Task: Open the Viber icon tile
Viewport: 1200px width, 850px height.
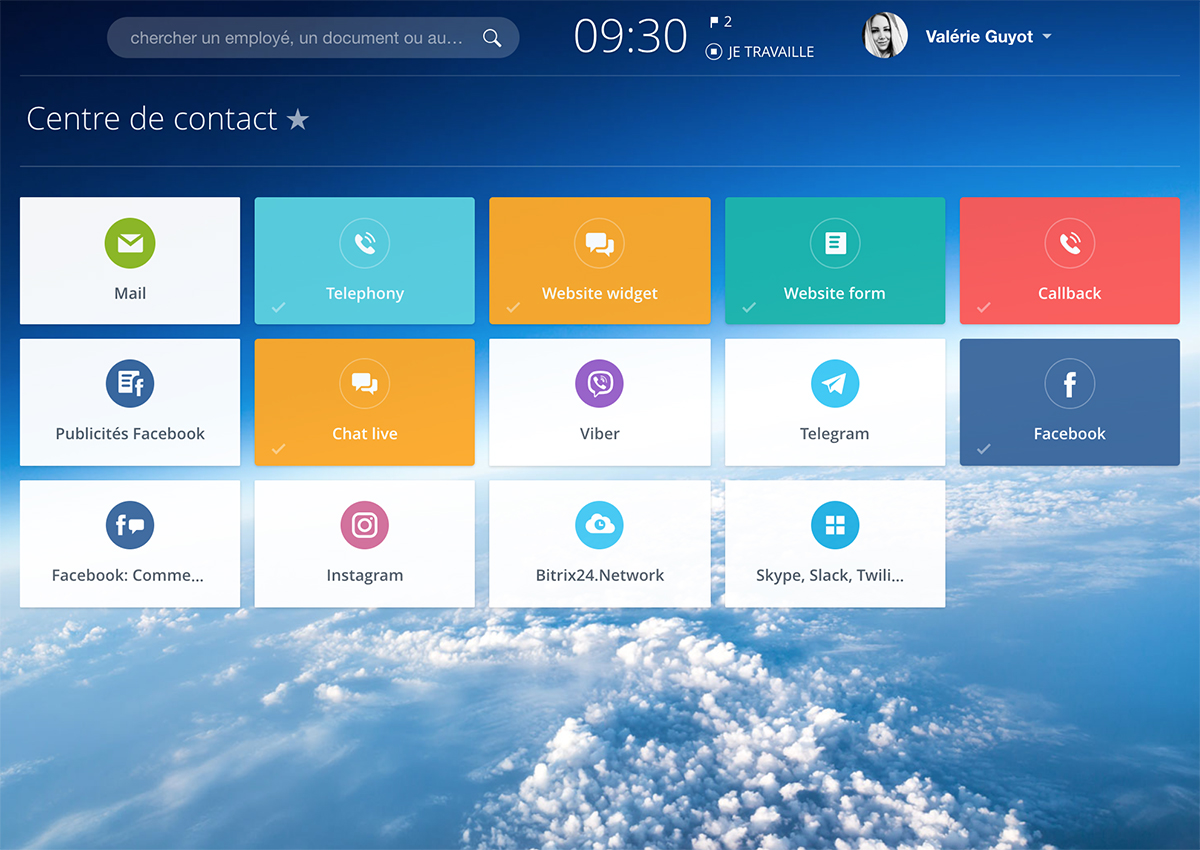Action: (599, 384)
